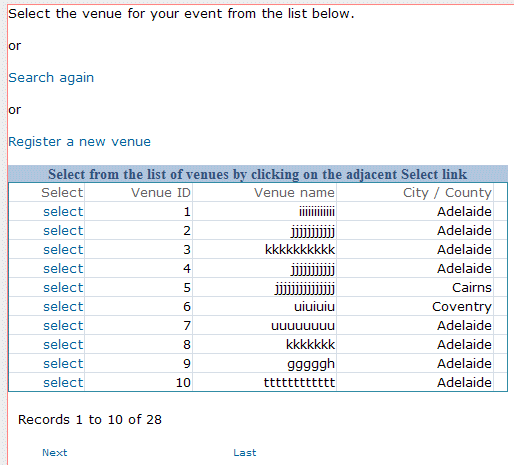This screenshot has width=514, height=465.
Task: Select venue ID 10 named ttttttttttt
Action: point(63,383)
